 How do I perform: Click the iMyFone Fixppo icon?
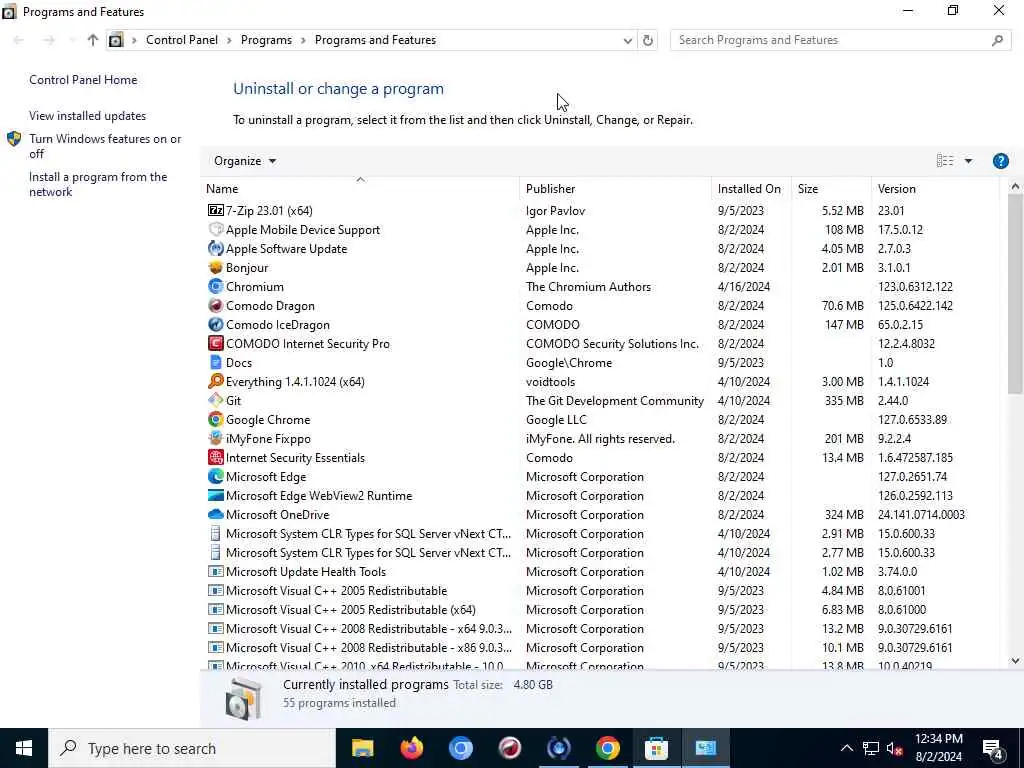[216, 438]
